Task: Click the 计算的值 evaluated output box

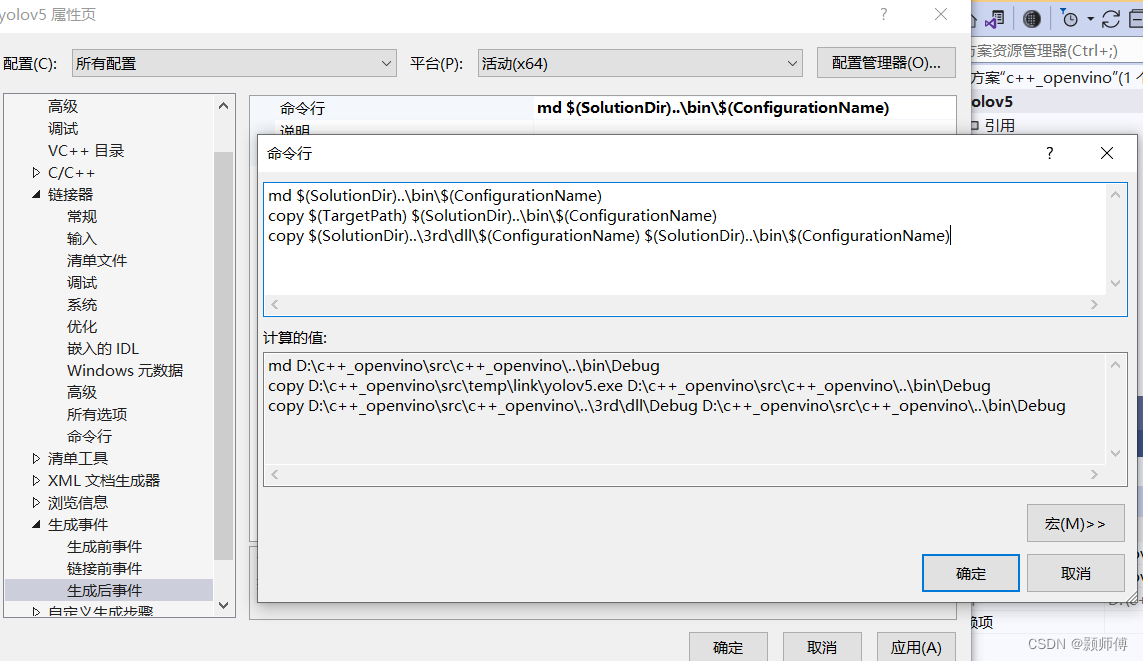Action: [685, 410]
